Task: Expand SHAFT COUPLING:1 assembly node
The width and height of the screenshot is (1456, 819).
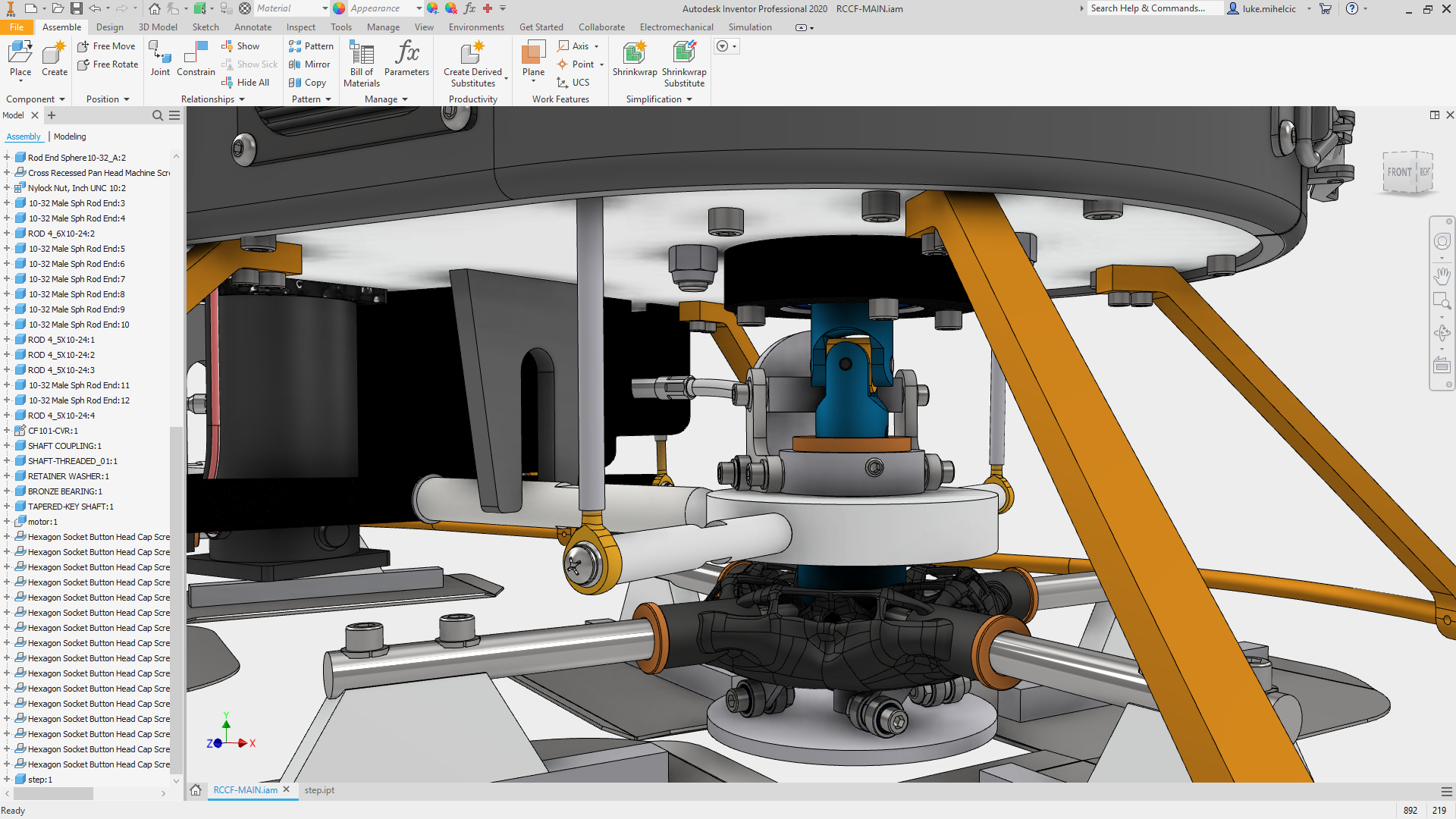Action: pyautogui.click(x=7, y=445)
